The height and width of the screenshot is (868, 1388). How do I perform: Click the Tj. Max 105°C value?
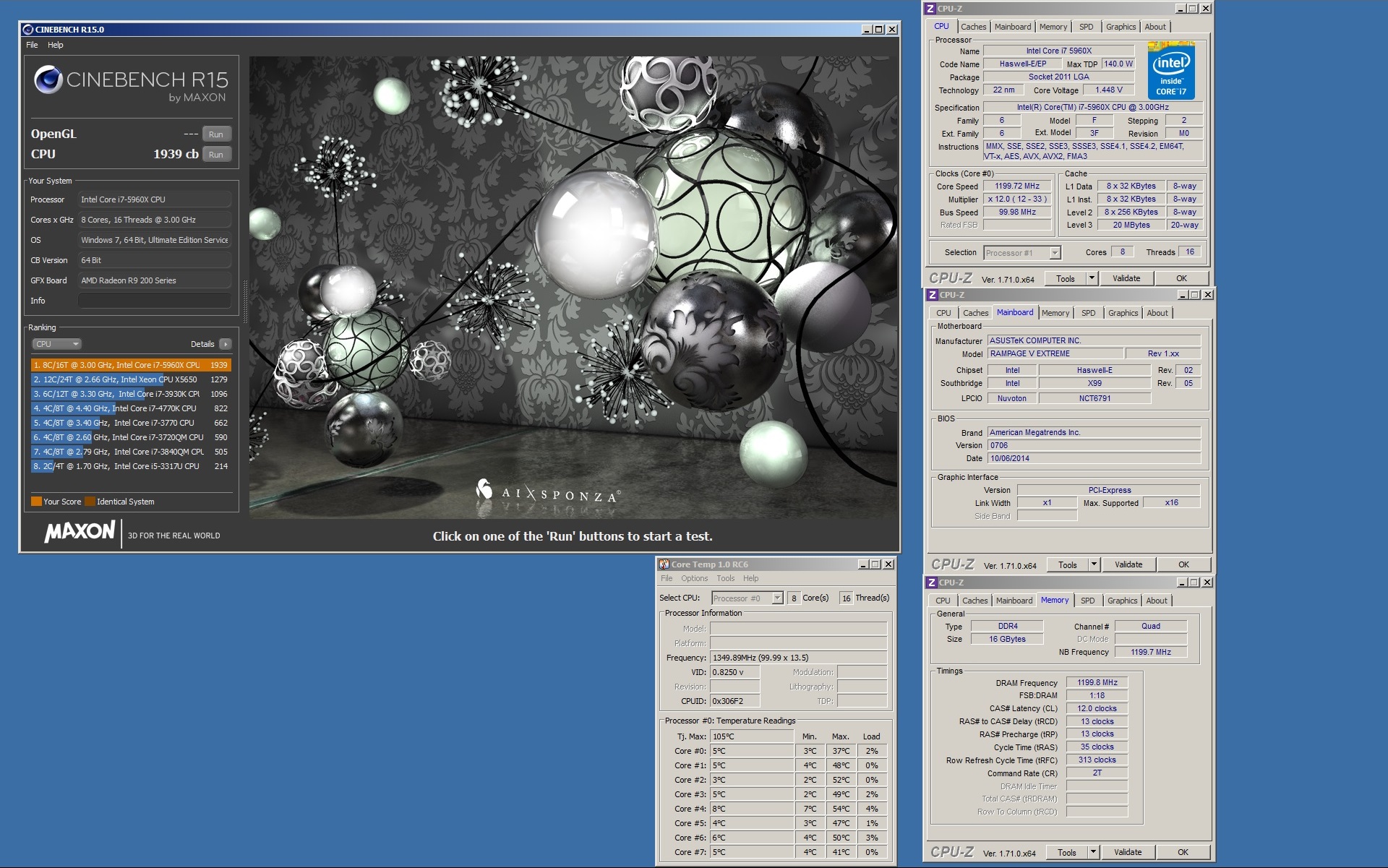point(752,736)
